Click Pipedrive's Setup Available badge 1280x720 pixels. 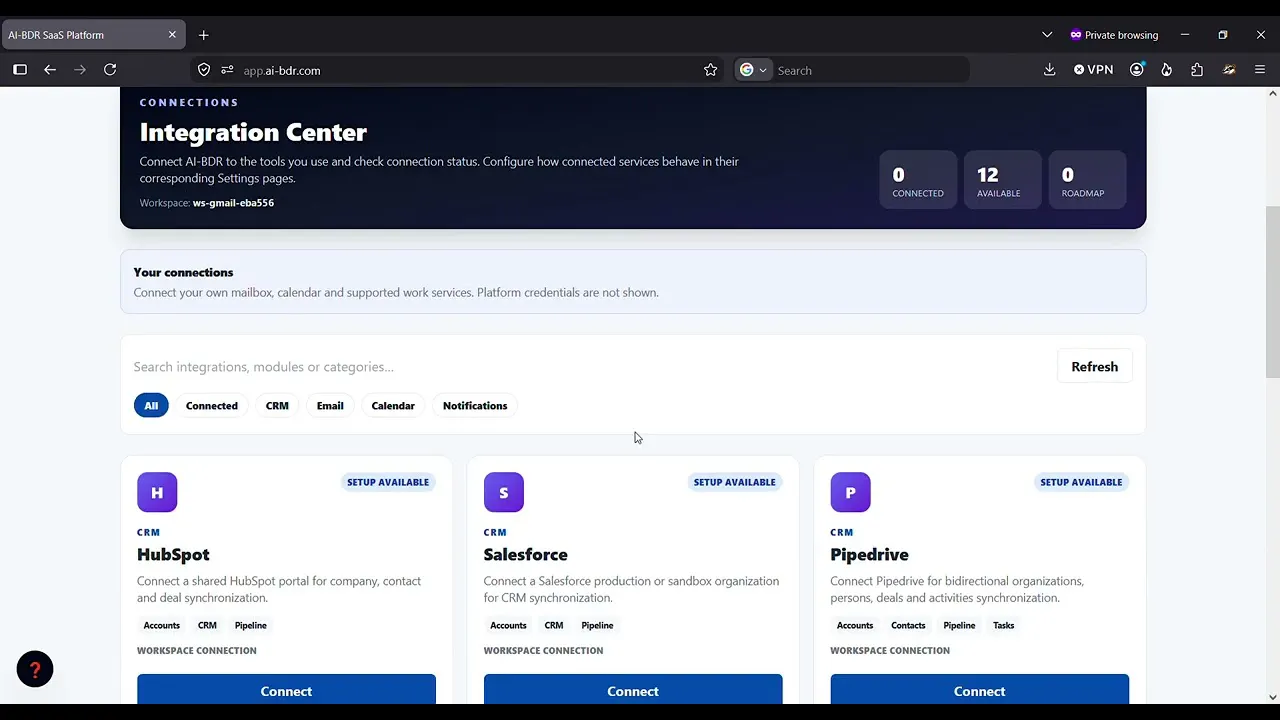tap(1081, 482)
